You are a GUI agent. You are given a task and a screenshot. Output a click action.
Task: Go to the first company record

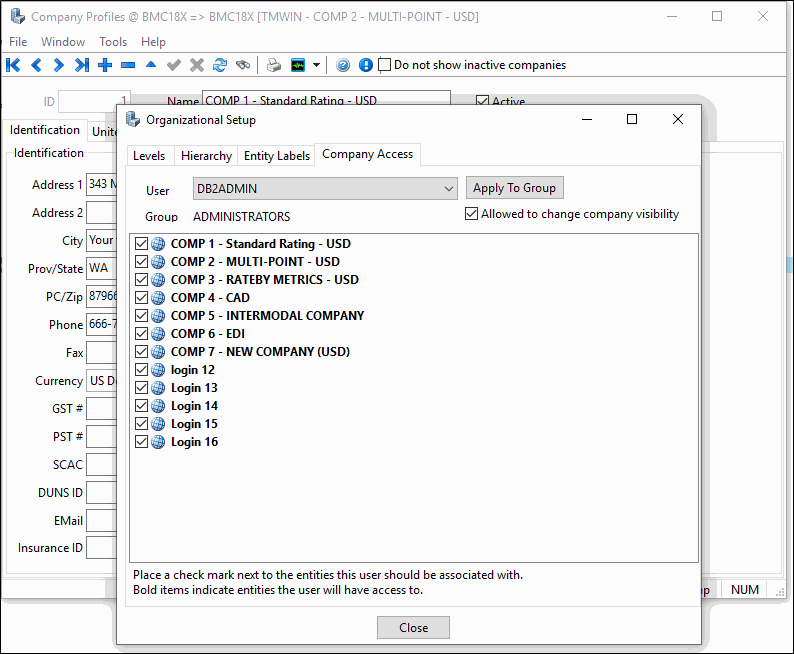tap(13, 65)
